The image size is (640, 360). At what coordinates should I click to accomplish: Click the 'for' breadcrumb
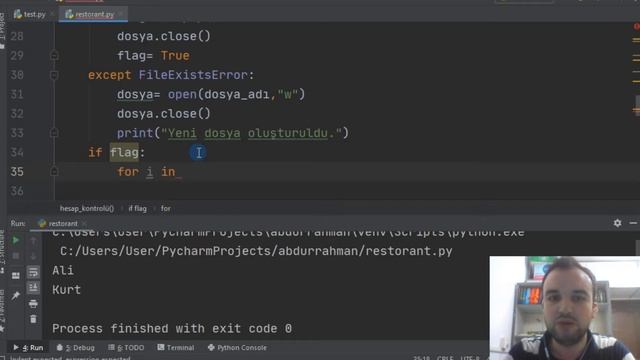point(165,209)
